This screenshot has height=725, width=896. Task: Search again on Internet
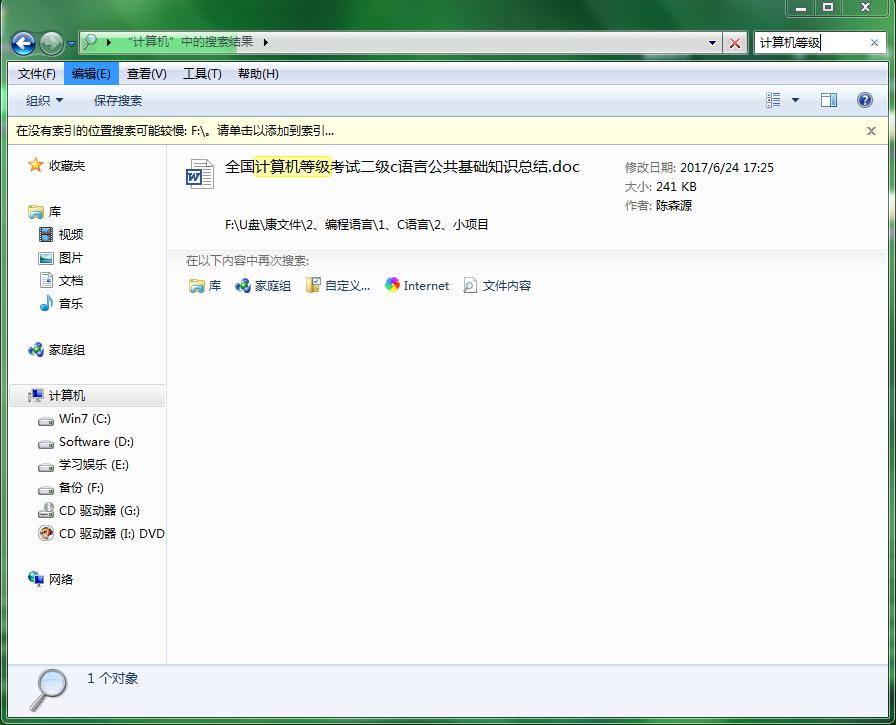(416, 286)
